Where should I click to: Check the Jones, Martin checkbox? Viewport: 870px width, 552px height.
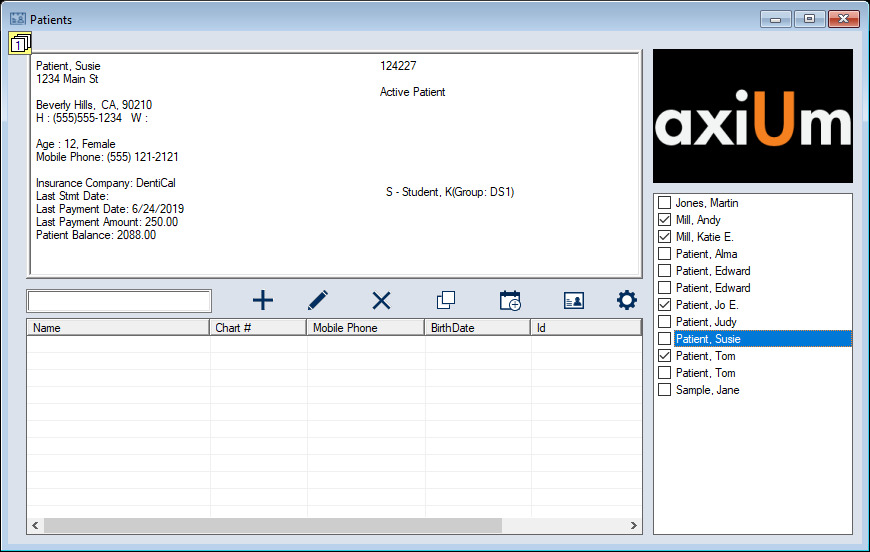click(x=665, y=203)
